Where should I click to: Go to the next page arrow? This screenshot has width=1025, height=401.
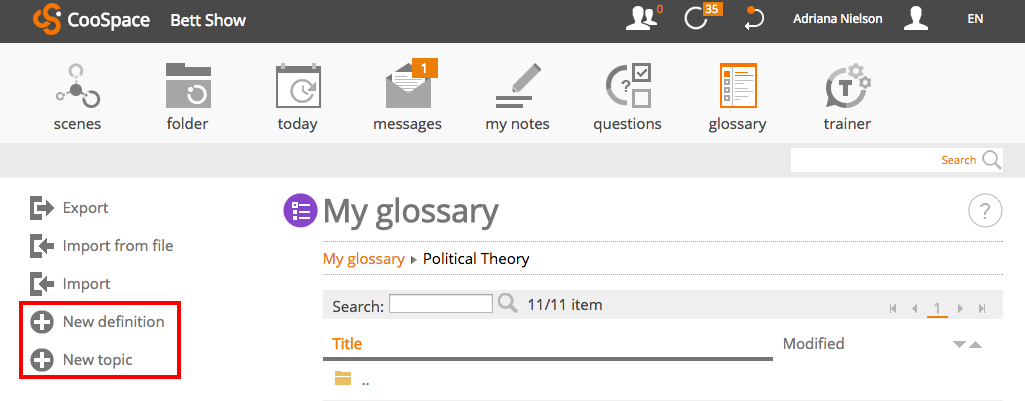(x=961, y=309)
